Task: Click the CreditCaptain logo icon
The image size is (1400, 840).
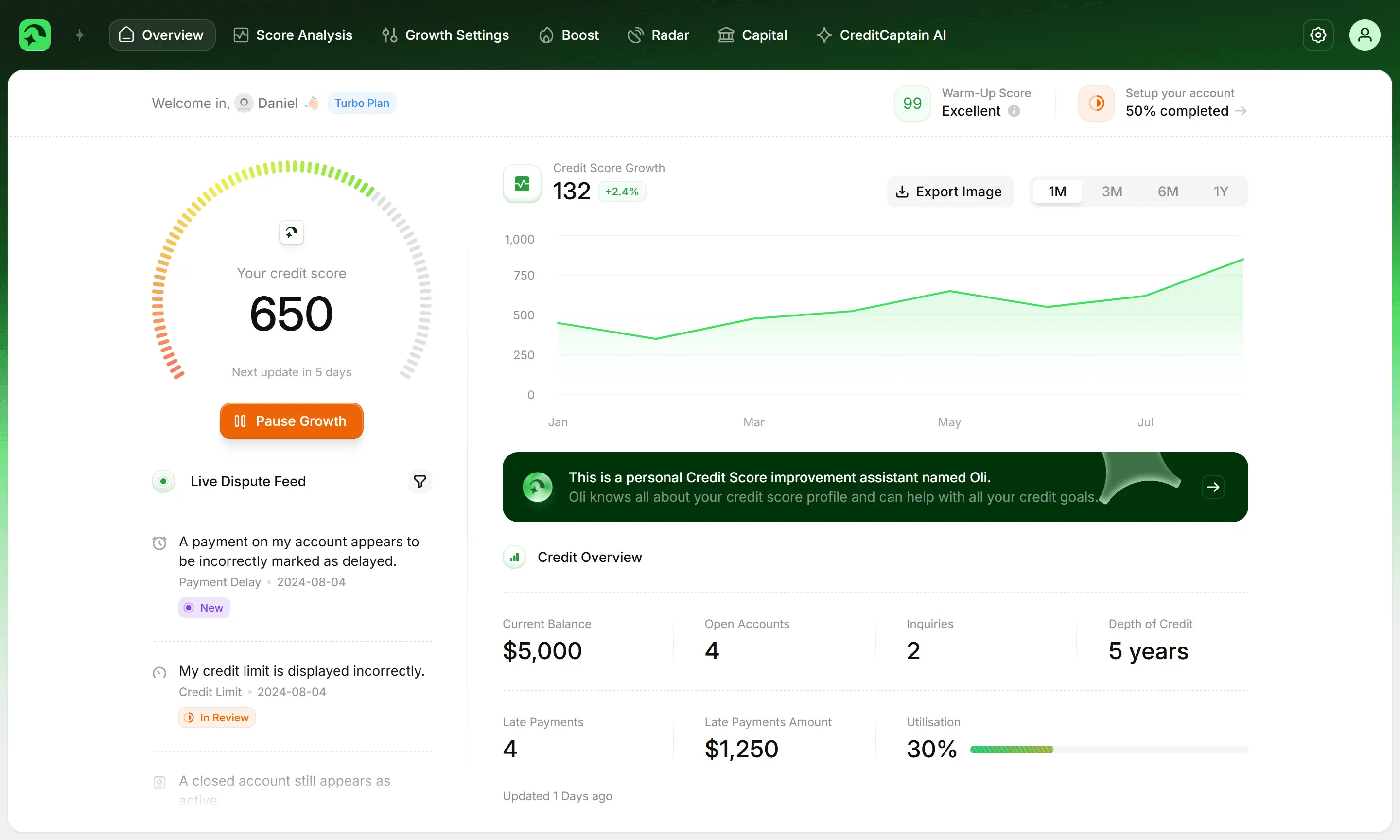Action: coord(35,35)
